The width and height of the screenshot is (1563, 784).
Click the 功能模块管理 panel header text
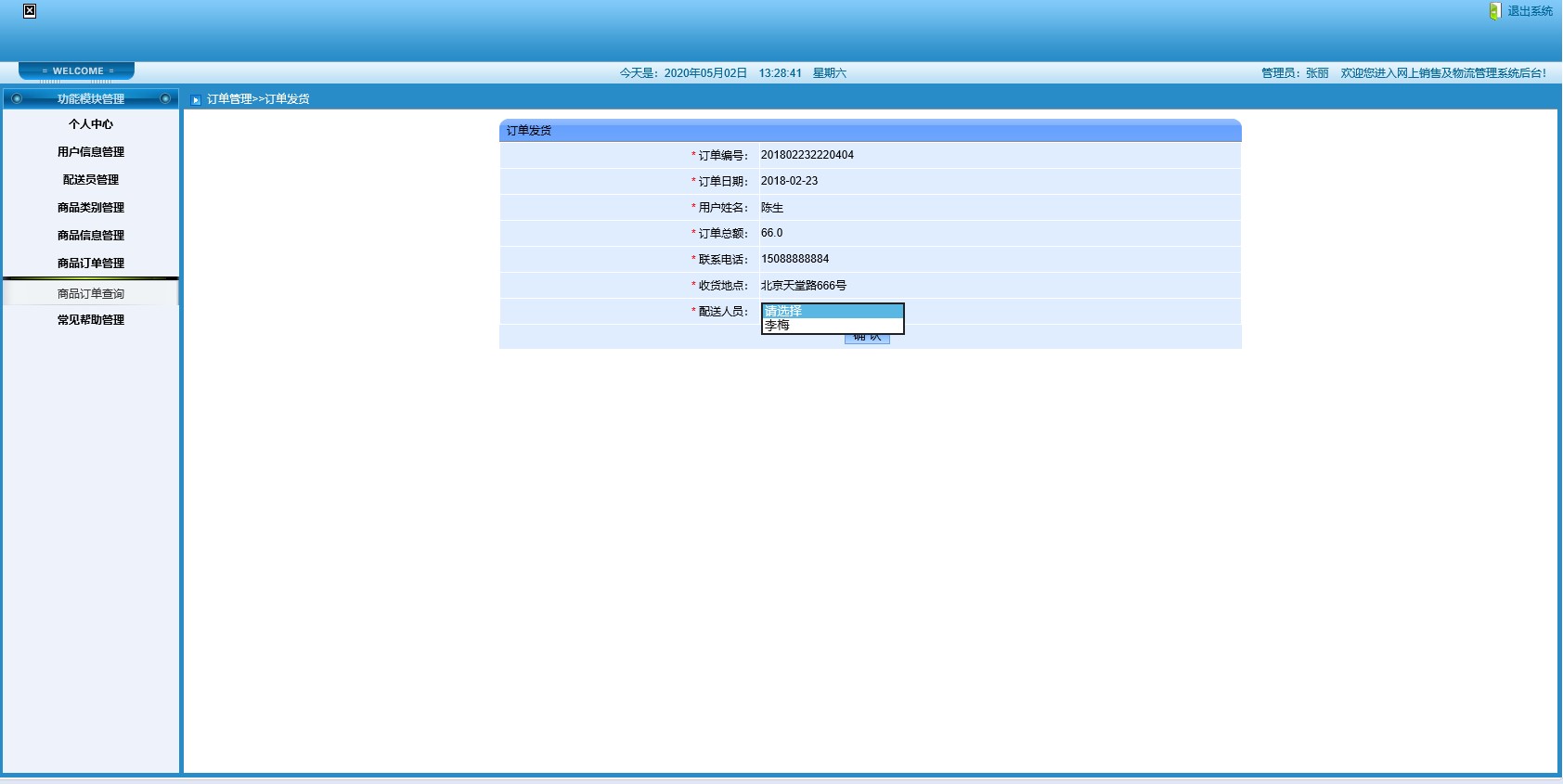91,99
